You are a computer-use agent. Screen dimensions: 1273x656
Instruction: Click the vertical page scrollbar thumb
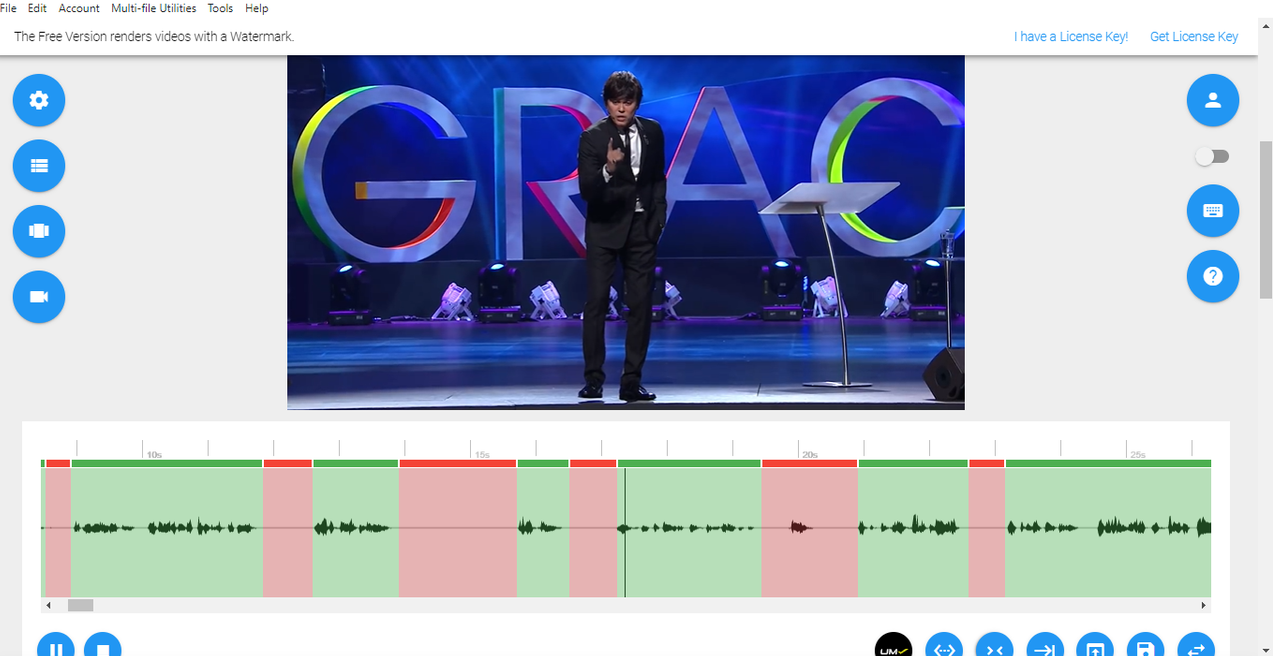pyautogui.click(x=1266, y=220)
